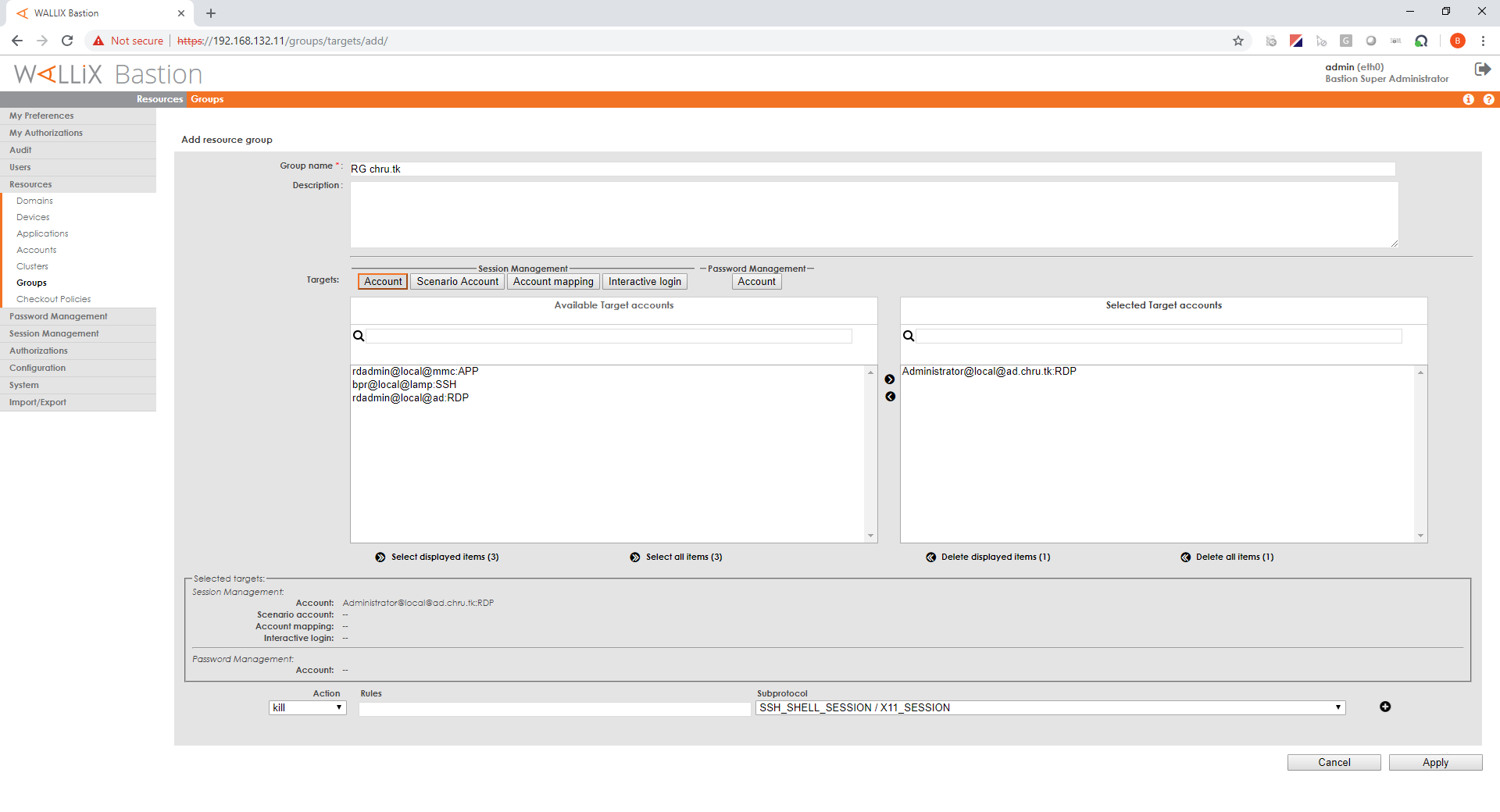Bookmark this page with star icon
The image size is (1500, 812).
pos(1238,41)
